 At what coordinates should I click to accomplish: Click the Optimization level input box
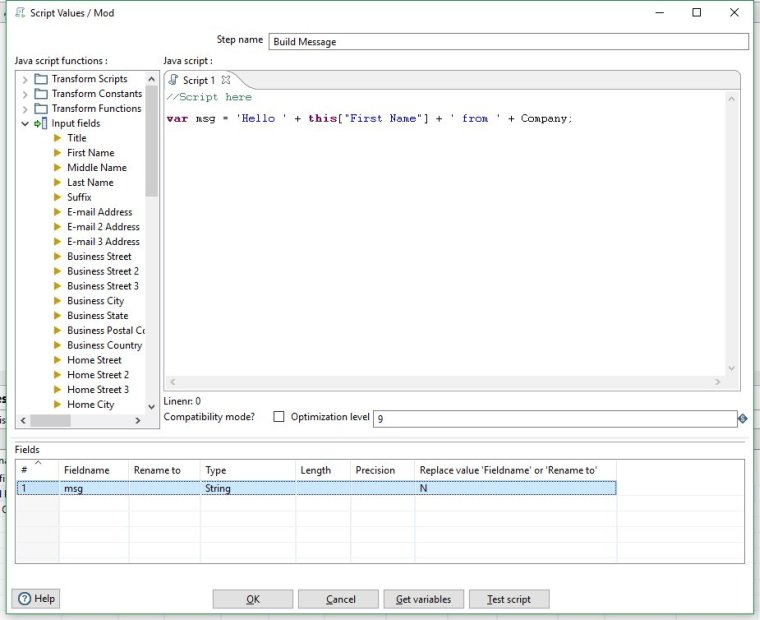coord(554,419)
